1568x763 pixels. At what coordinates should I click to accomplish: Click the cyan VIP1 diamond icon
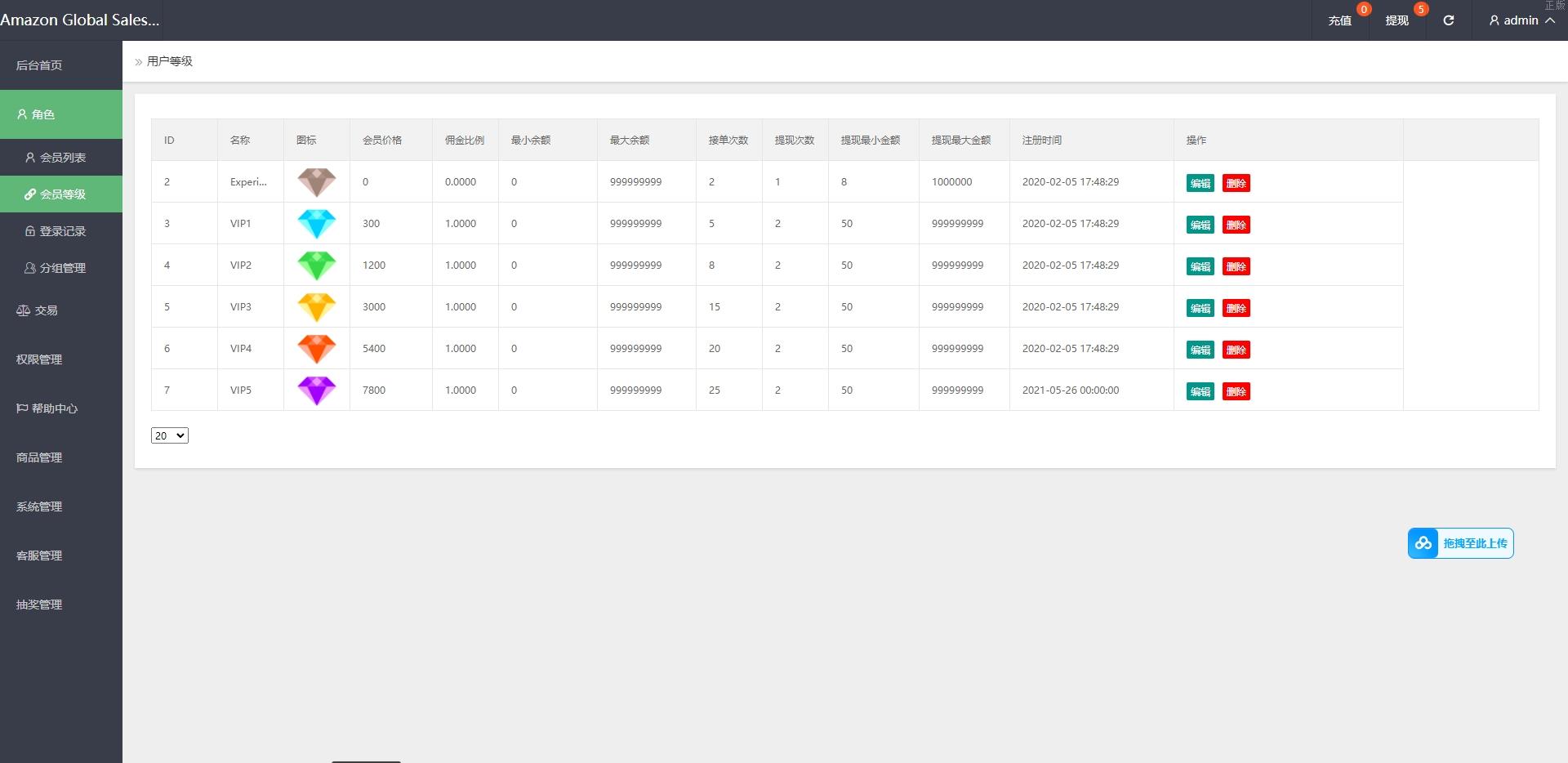tap(317, 224)
